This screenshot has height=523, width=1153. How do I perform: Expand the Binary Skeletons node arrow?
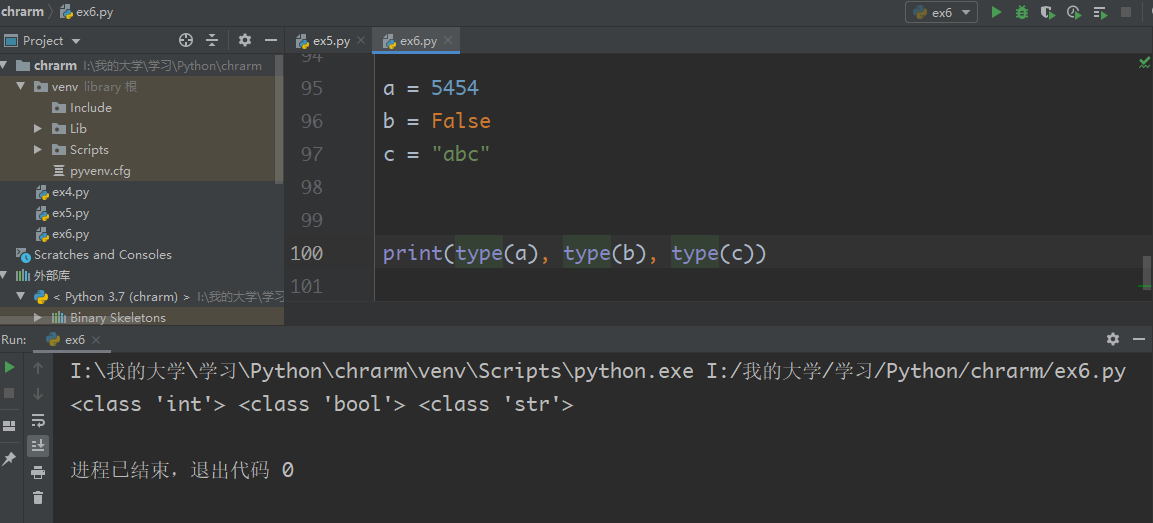coord(38,318)
